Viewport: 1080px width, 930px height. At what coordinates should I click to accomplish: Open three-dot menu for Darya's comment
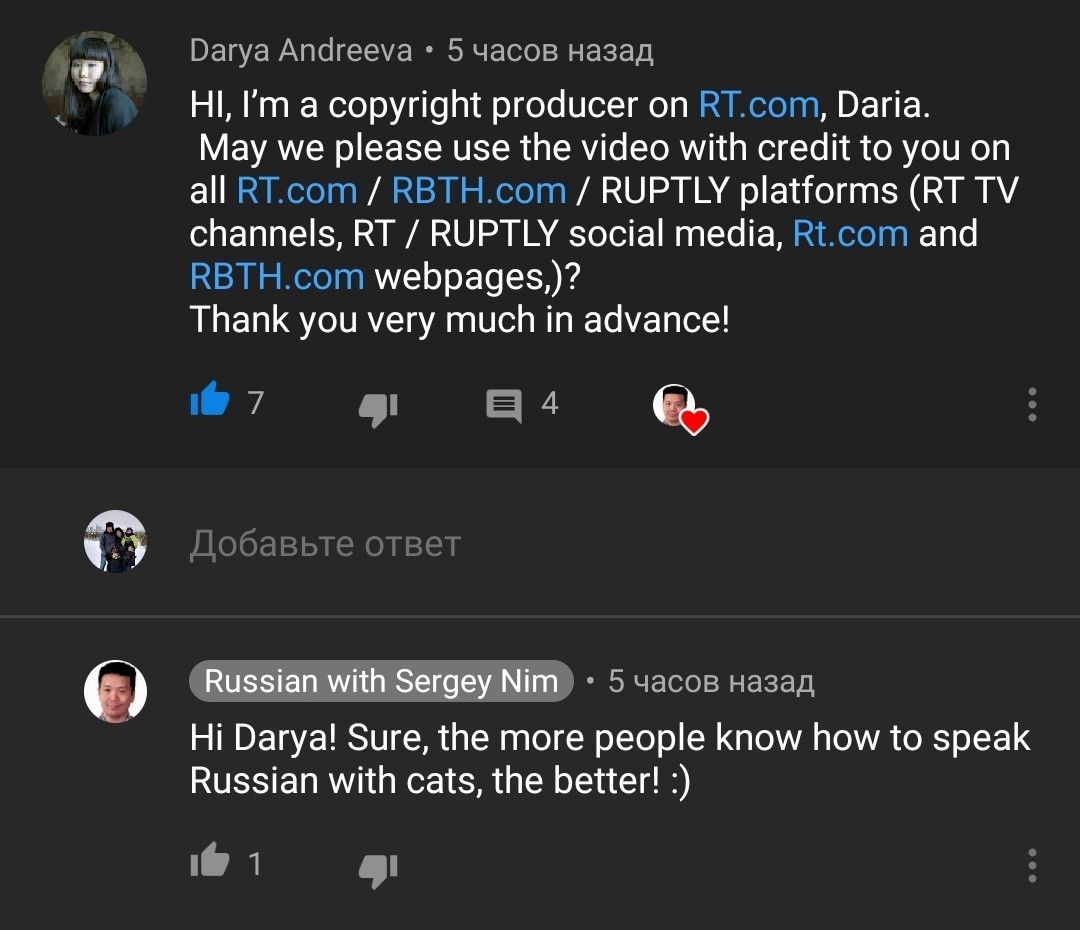pos(1032,404)
